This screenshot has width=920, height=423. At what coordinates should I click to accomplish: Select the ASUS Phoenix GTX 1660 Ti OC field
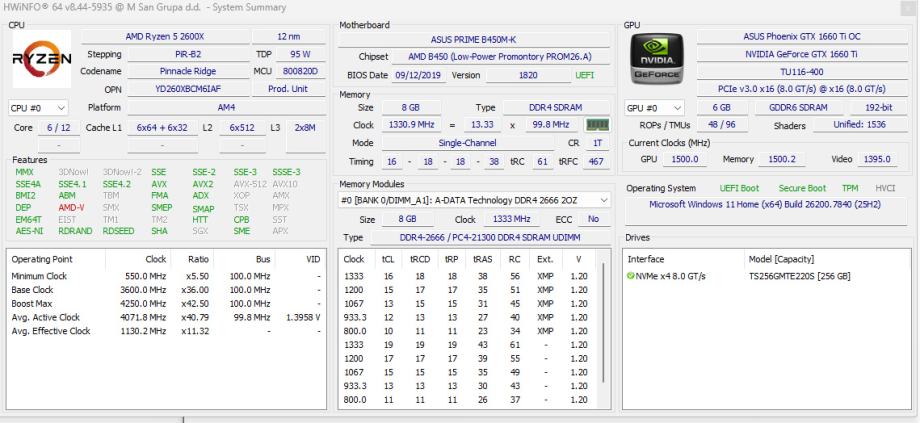coord(801,36)
